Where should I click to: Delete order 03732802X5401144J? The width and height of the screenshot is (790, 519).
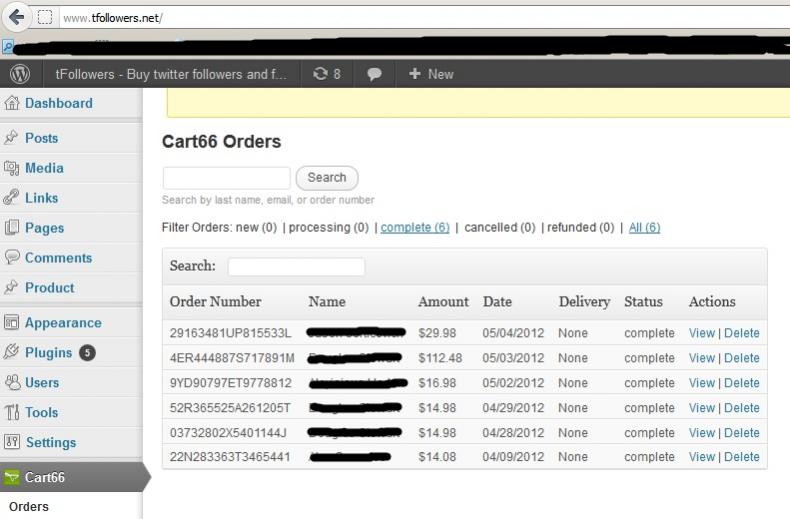click(742, 433)
